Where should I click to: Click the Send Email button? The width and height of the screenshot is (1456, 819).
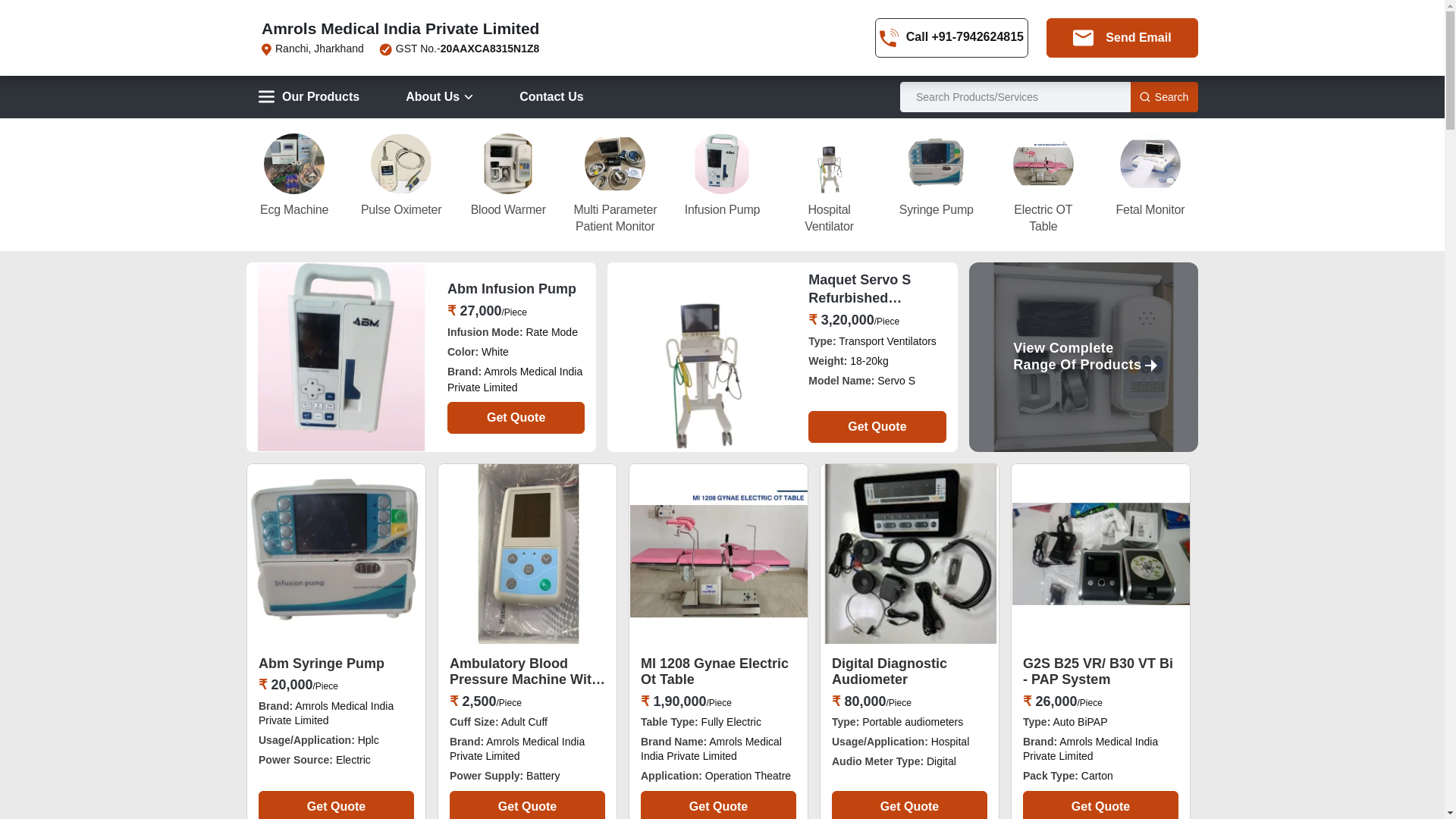[1122, 38]
